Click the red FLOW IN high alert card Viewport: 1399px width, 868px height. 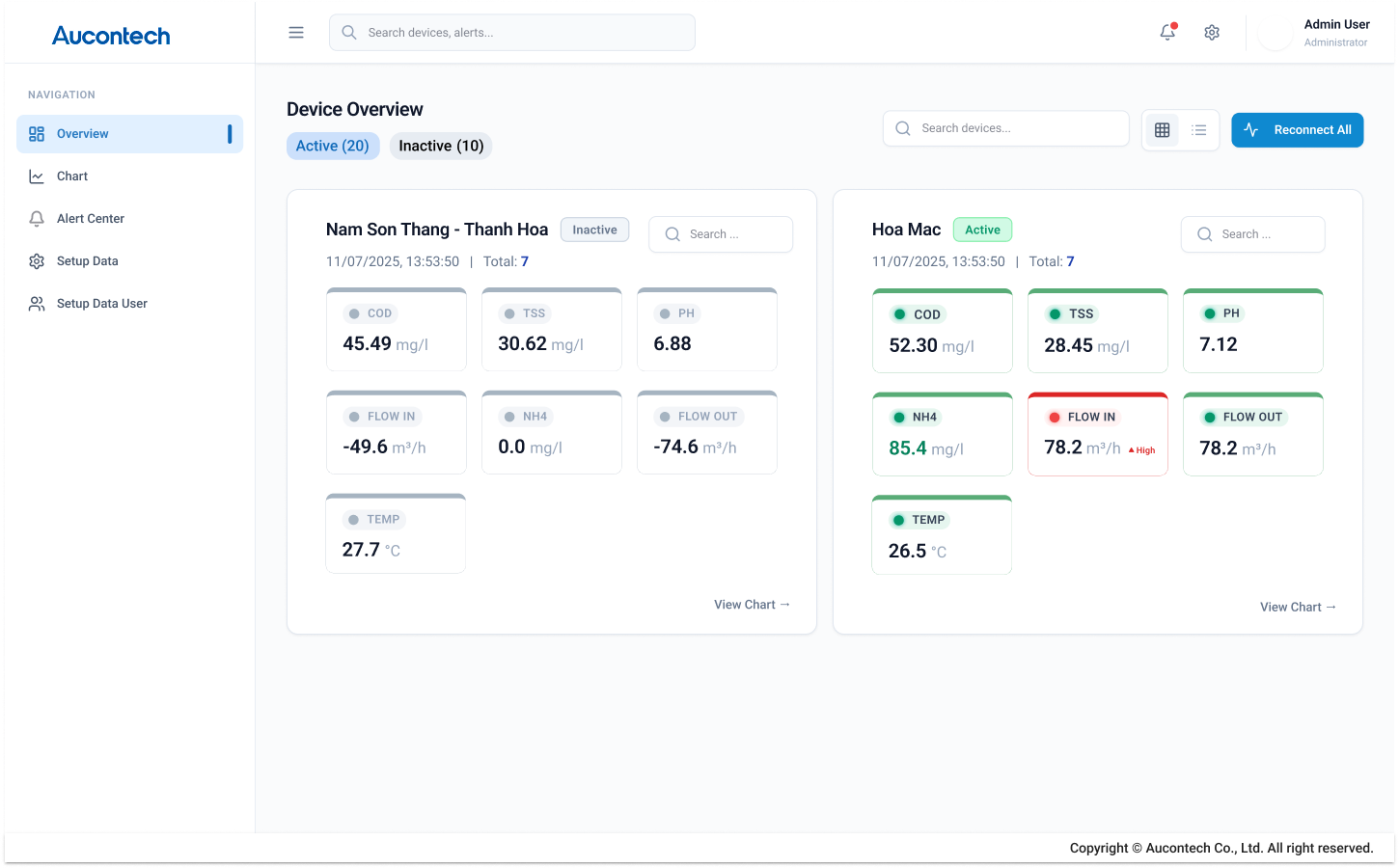(x=1097, y=433)
